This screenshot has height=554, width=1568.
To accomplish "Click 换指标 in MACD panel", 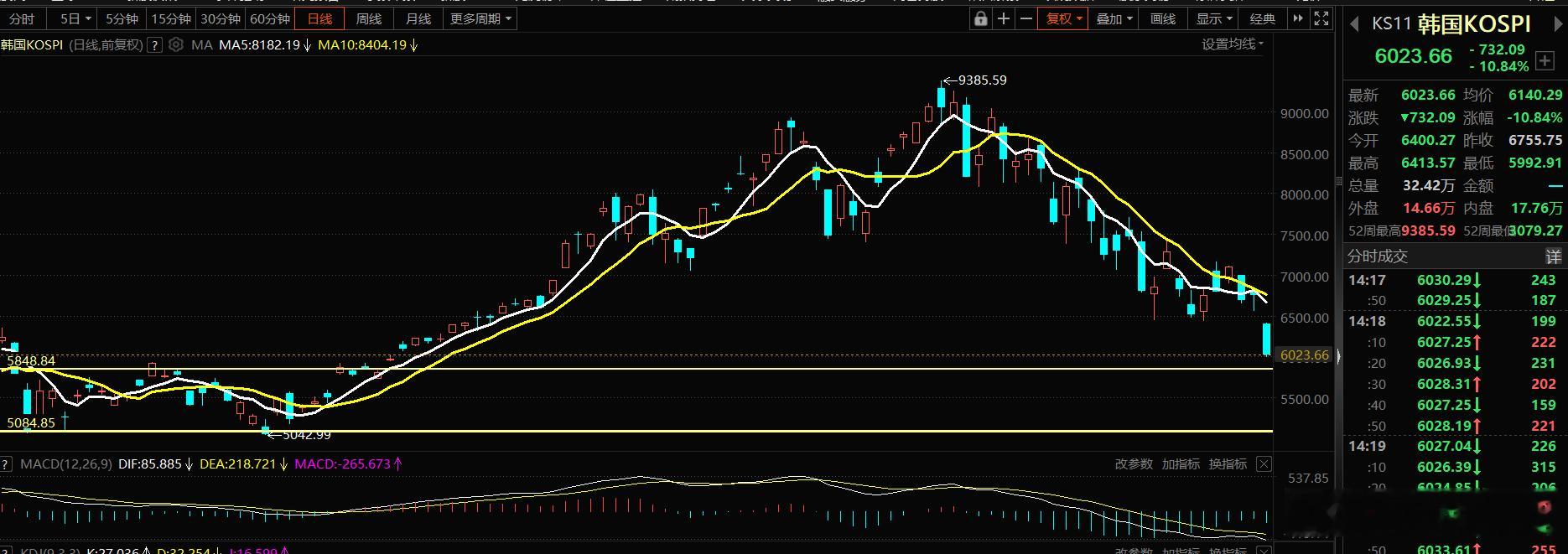I will coord(1228,463).
